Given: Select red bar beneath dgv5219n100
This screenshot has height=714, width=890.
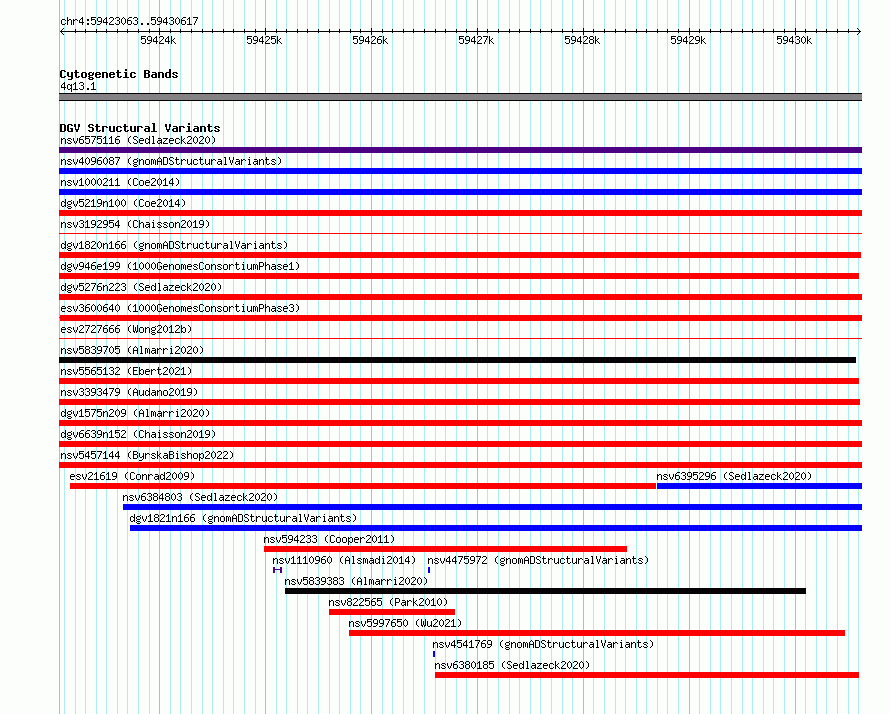Looking at the screenshot, I should [x=460, y=213].
